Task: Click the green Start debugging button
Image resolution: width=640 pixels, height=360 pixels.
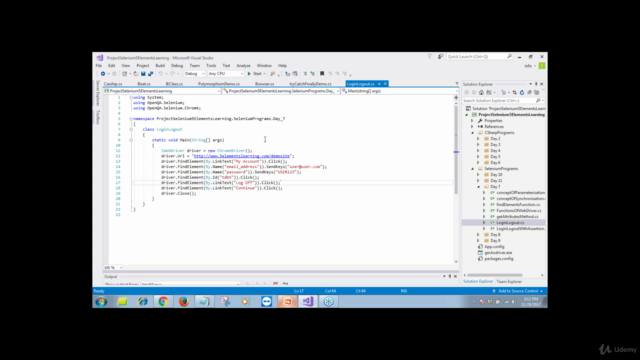Action: coord(255,74)
